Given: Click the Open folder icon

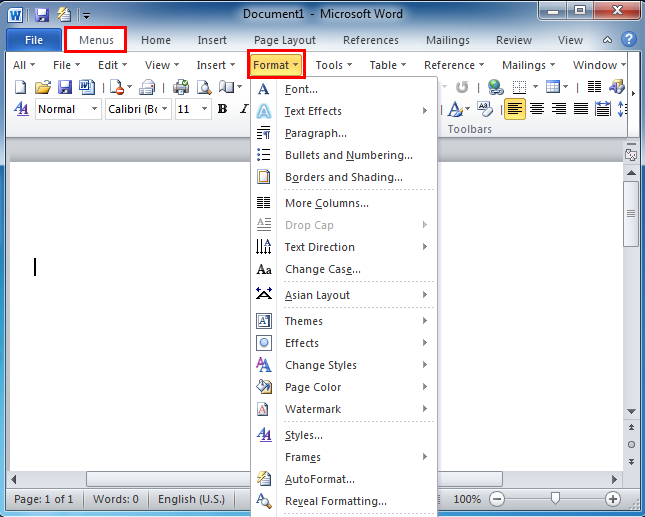Looking at the screenshot, I should [43, 88].
